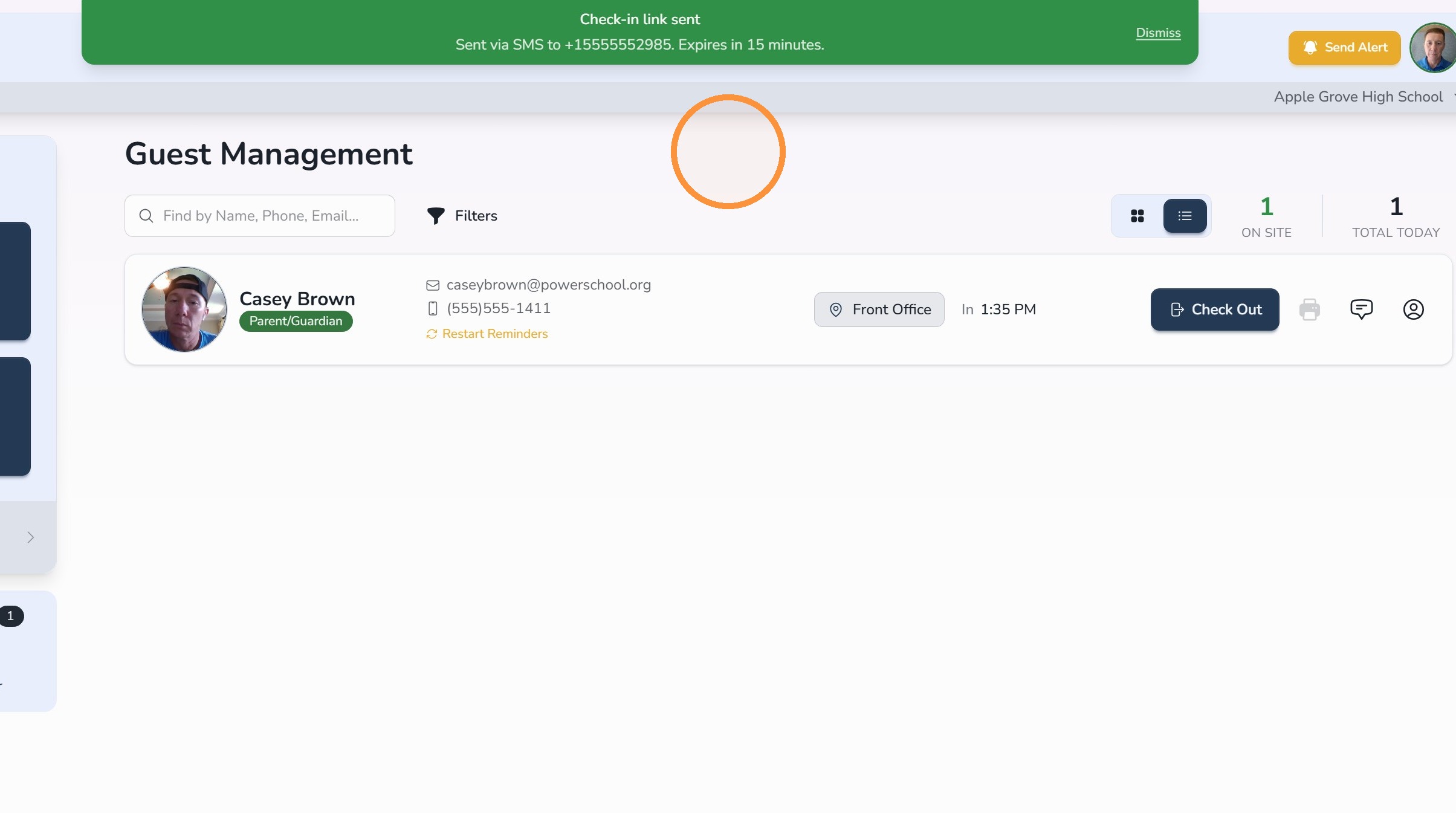Switch to grid card view
Screen dimensions: 1456x813
(x=1137, y=216)
